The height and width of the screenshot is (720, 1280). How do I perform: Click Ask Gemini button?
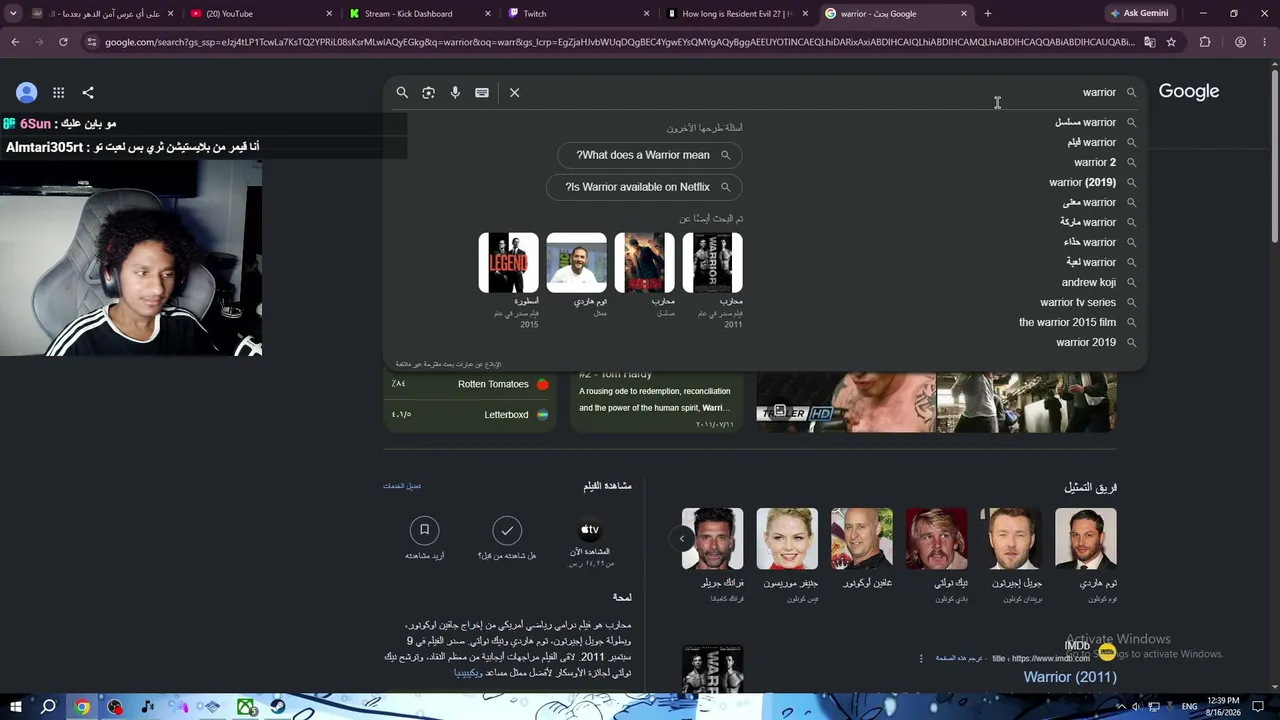pyautogui.click(x=1139, y=14)
